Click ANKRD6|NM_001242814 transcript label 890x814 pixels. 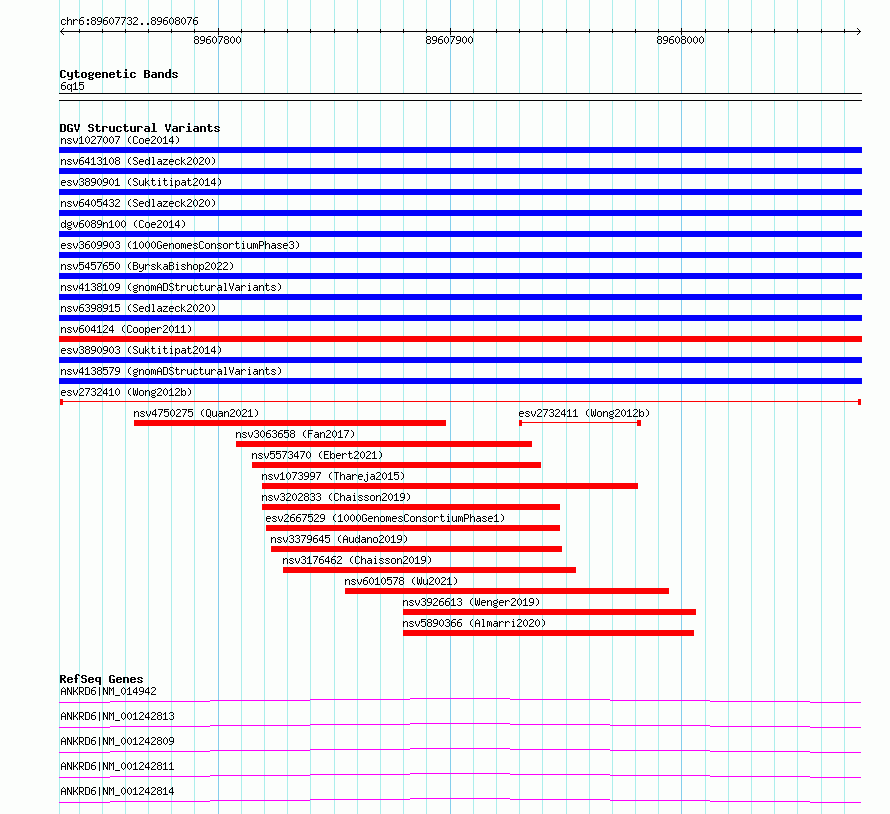[117, 791]
